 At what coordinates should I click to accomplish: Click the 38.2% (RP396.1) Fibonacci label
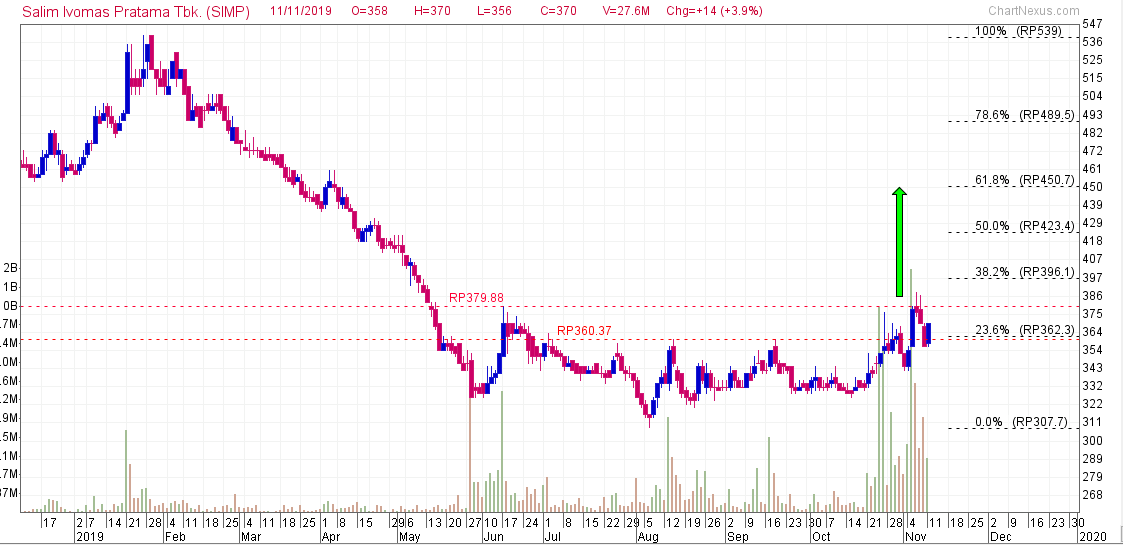tap(1024, 272)
